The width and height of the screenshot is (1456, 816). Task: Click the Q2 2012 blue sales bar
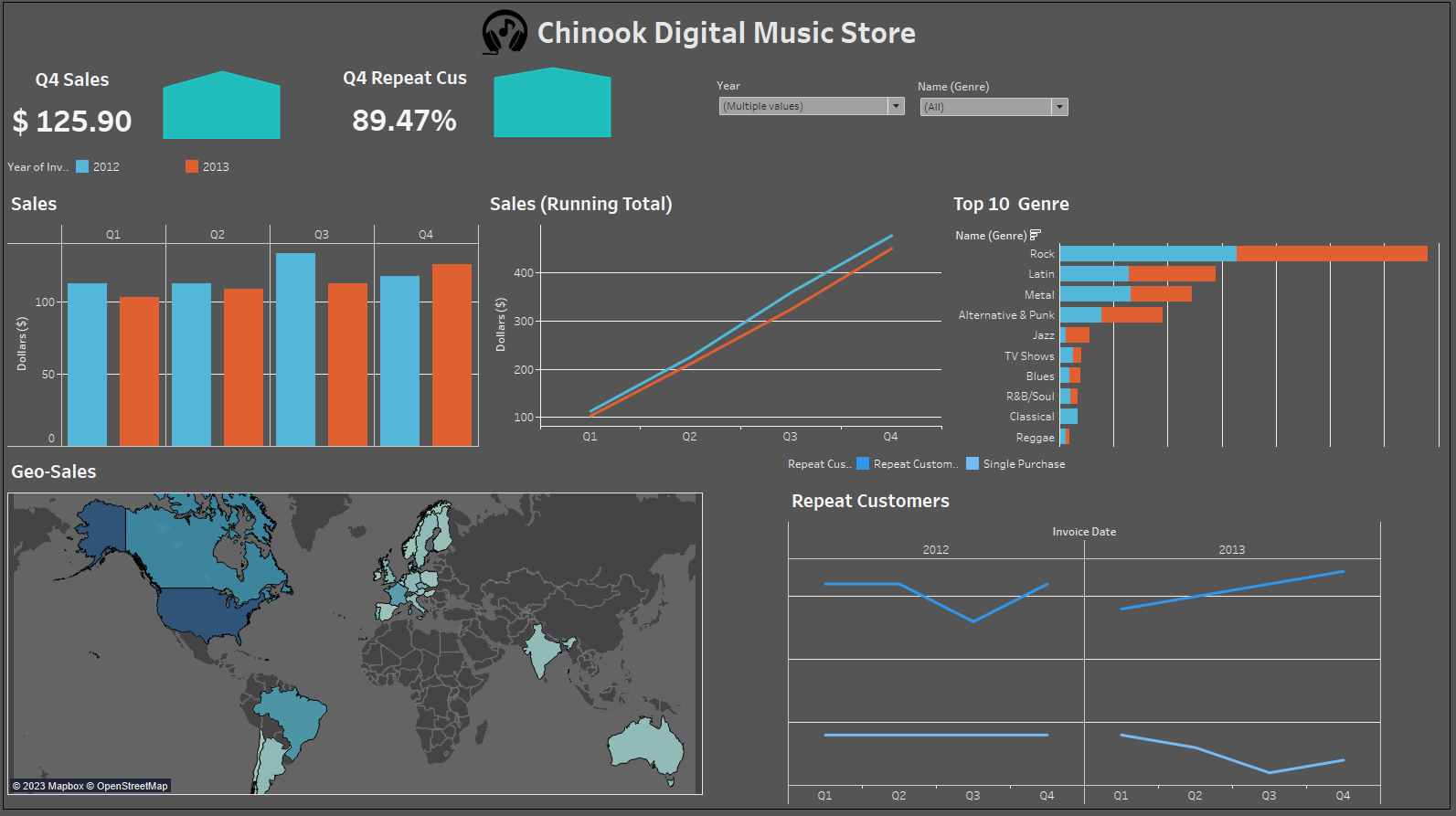[x=191, y=365]
